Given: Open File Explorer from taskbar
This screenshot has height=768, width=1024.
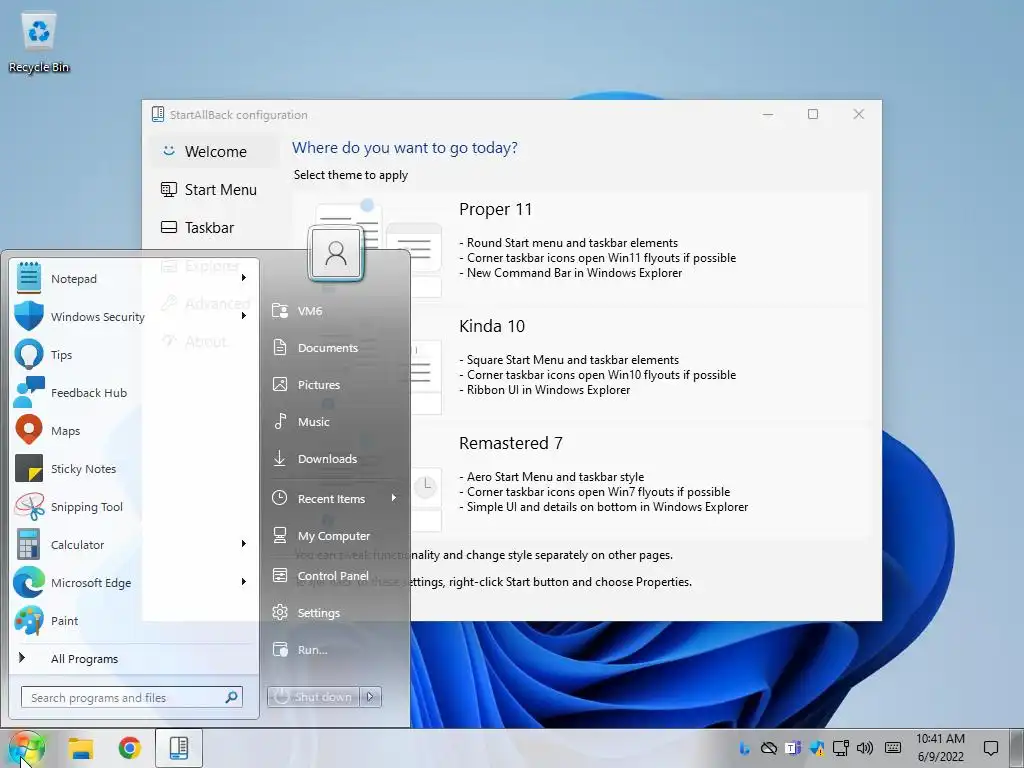Looking at the screenshot, I should click(81, 748).
